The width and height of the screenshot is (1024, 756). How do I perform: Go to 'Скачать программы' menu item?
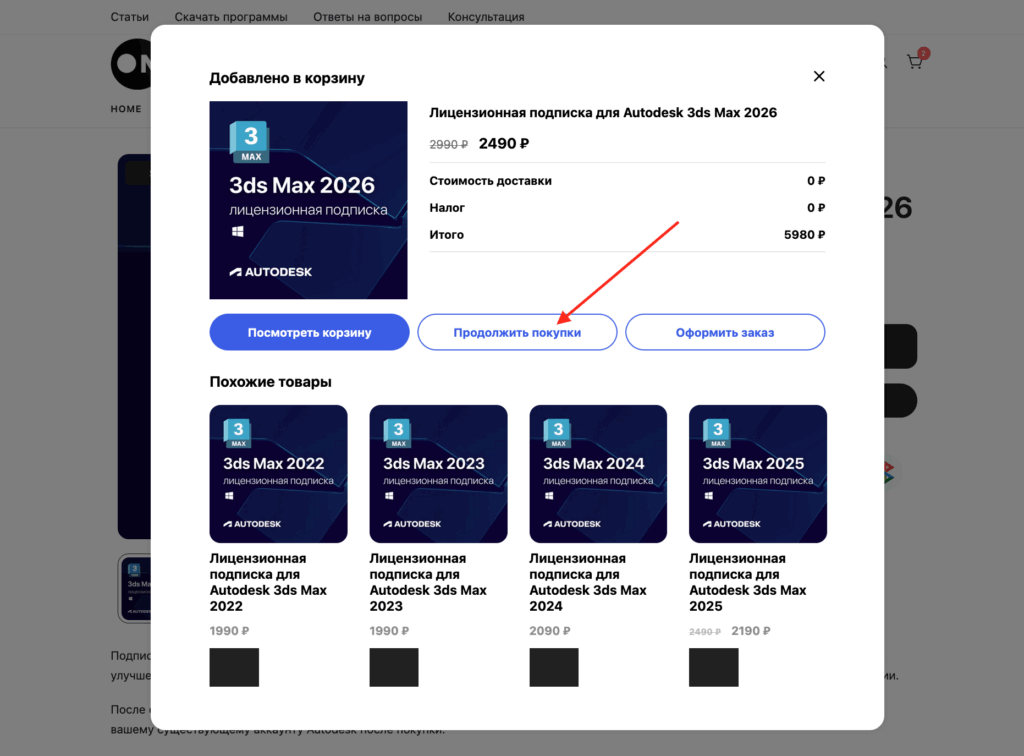(230, 17)
